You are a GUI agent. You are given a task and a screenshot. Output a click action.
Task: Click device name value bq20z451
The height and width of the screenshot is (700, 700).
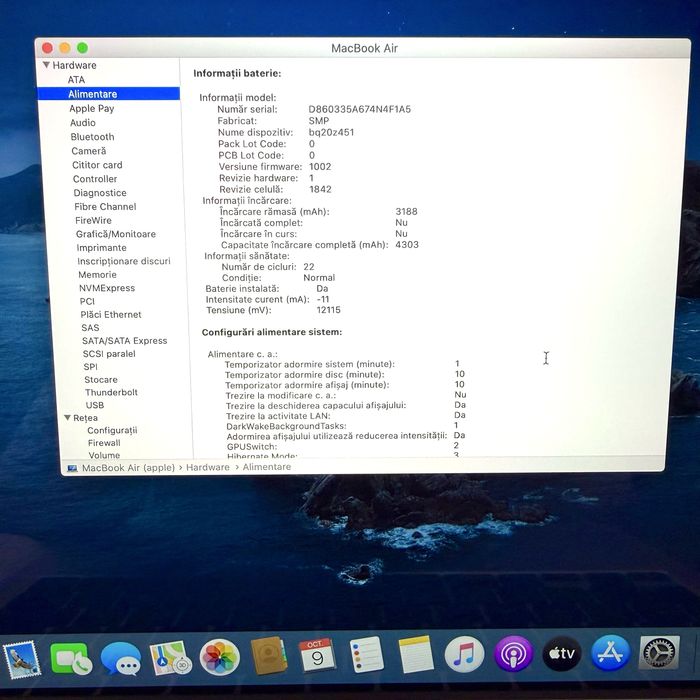coord(331,132)
